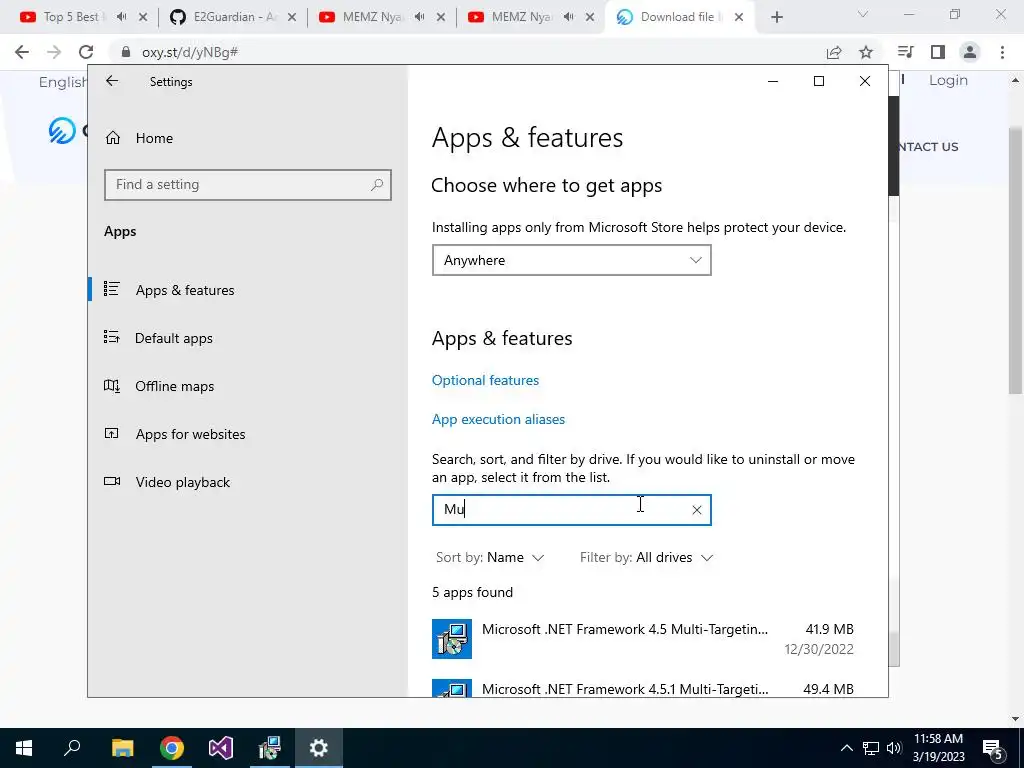The height and width of the screenshot is (768, 1024).
Task: Open the volume tray icon
Action: coord(894,748)
